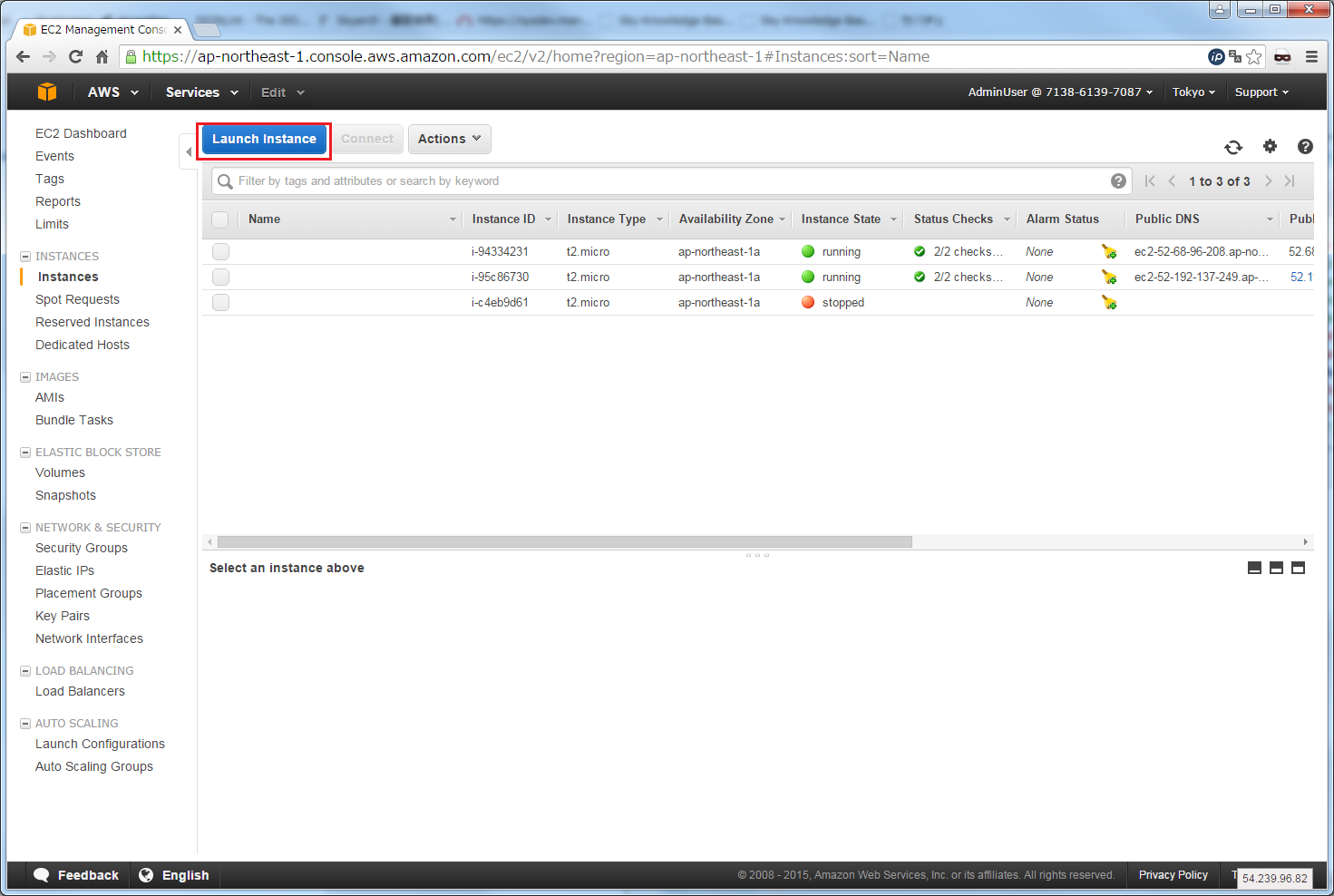Go to the first page of results
This screenshot has height=896, width=1334.
pyautogui.click(x=1150, y=181)
